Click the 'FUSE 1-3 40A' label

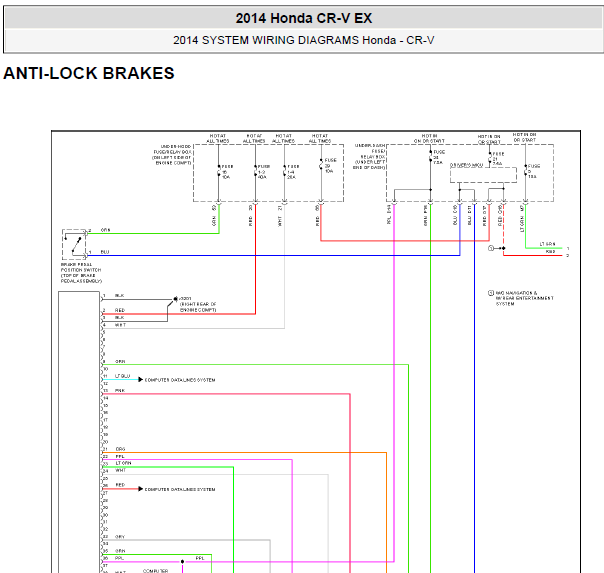[x=263, y=172]
